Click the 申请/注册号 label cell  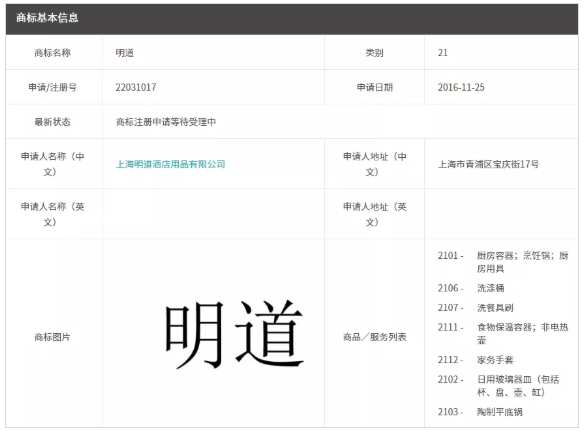54,87
